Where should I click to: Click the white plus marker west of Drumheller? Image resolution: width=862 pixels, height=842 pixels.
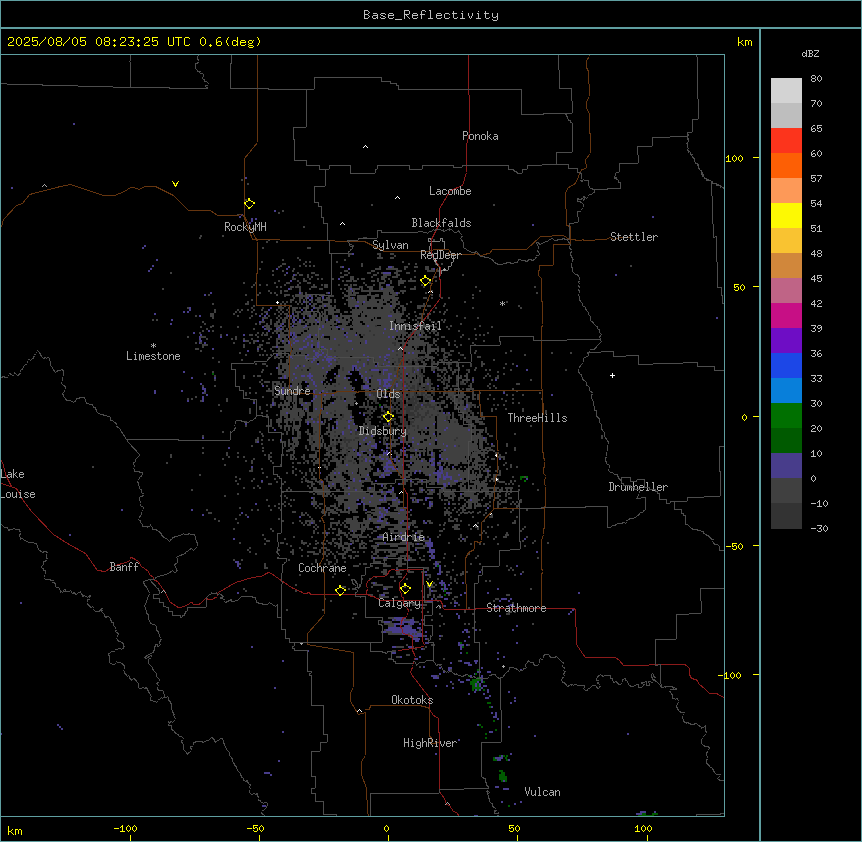coord(612,375)
